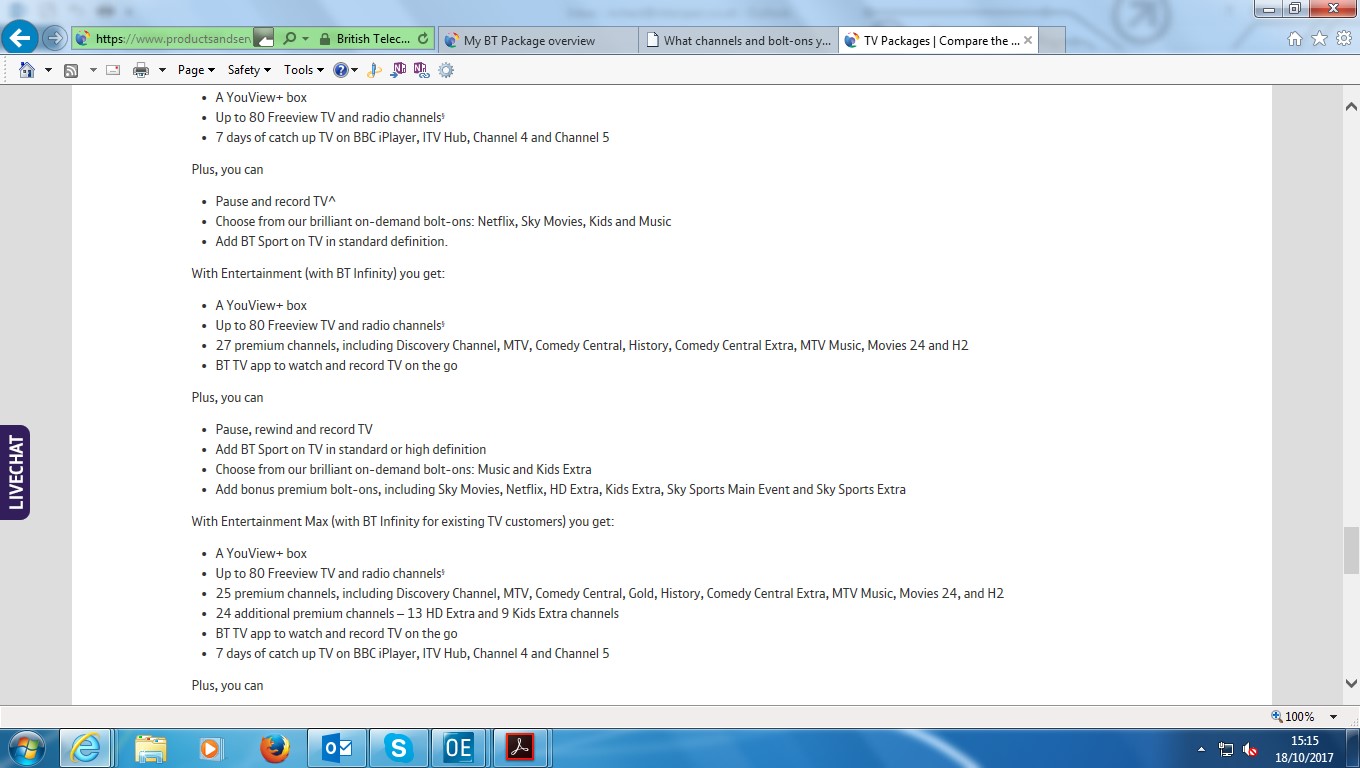Expand the Page dropdown menu
The height and width of the screenshot is (768, 1360).
[x=196, y=70]
